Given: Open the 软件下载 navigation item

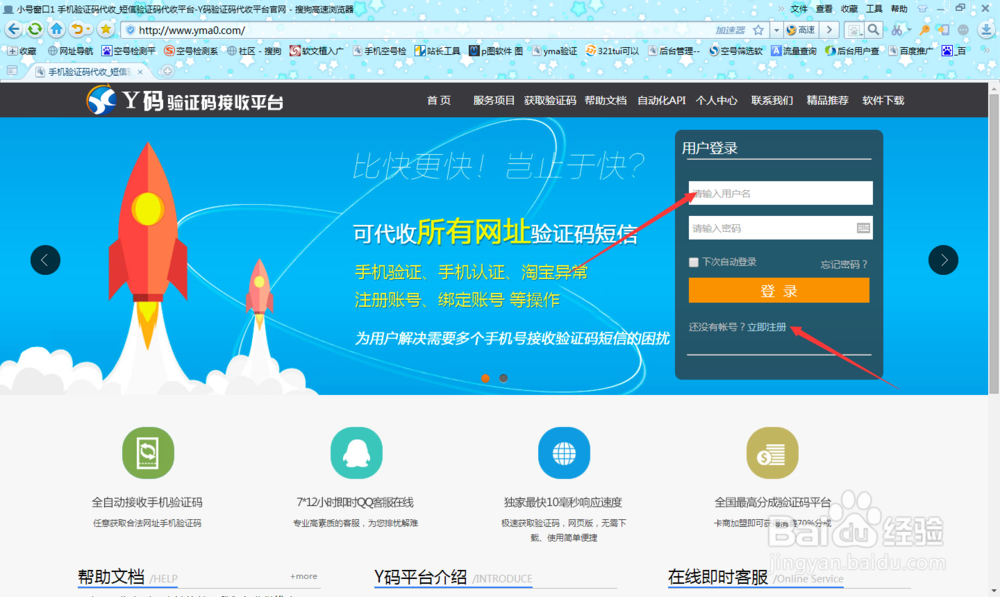Looking at the screenshot, I should pos(883,100).
